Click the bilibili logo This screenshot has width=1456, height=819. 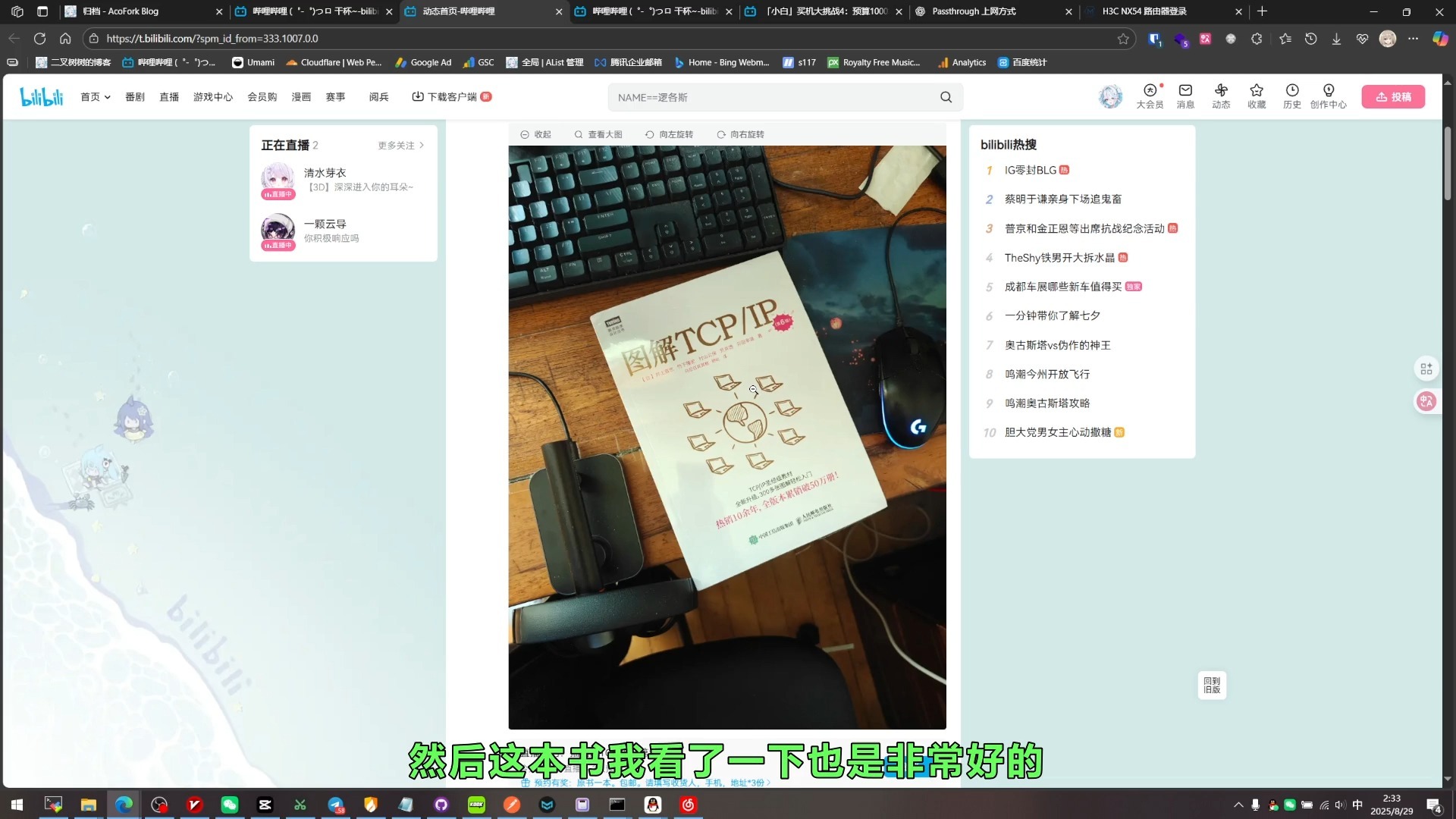pyautogui.click(x=41, y=96)
